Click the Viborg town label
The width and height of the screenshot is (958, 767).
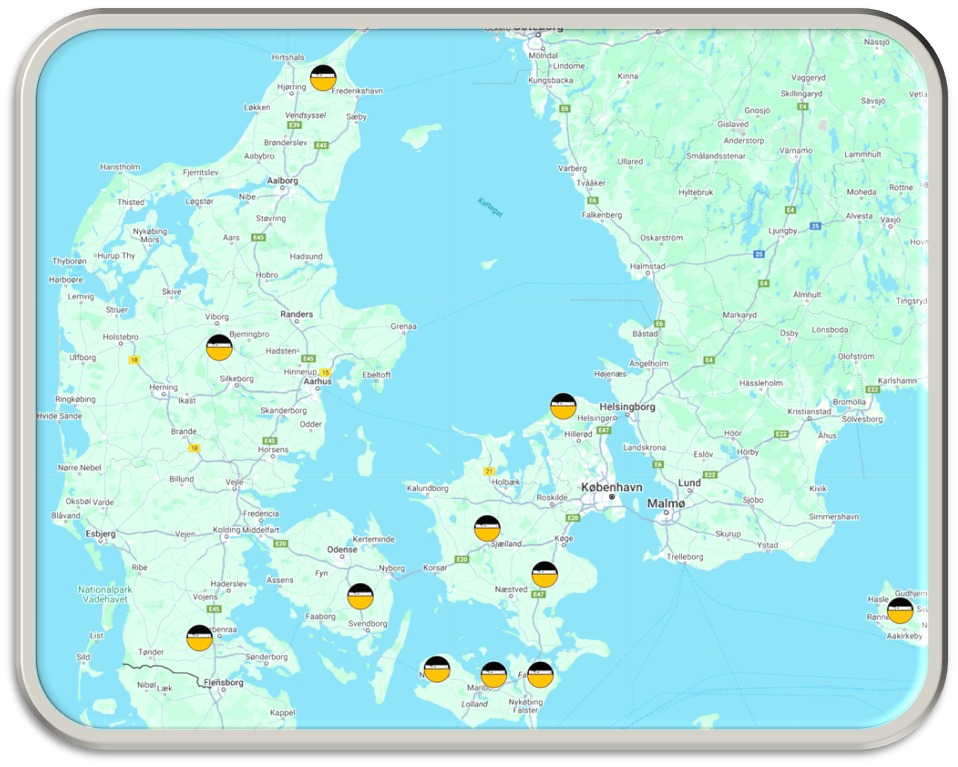217,317
